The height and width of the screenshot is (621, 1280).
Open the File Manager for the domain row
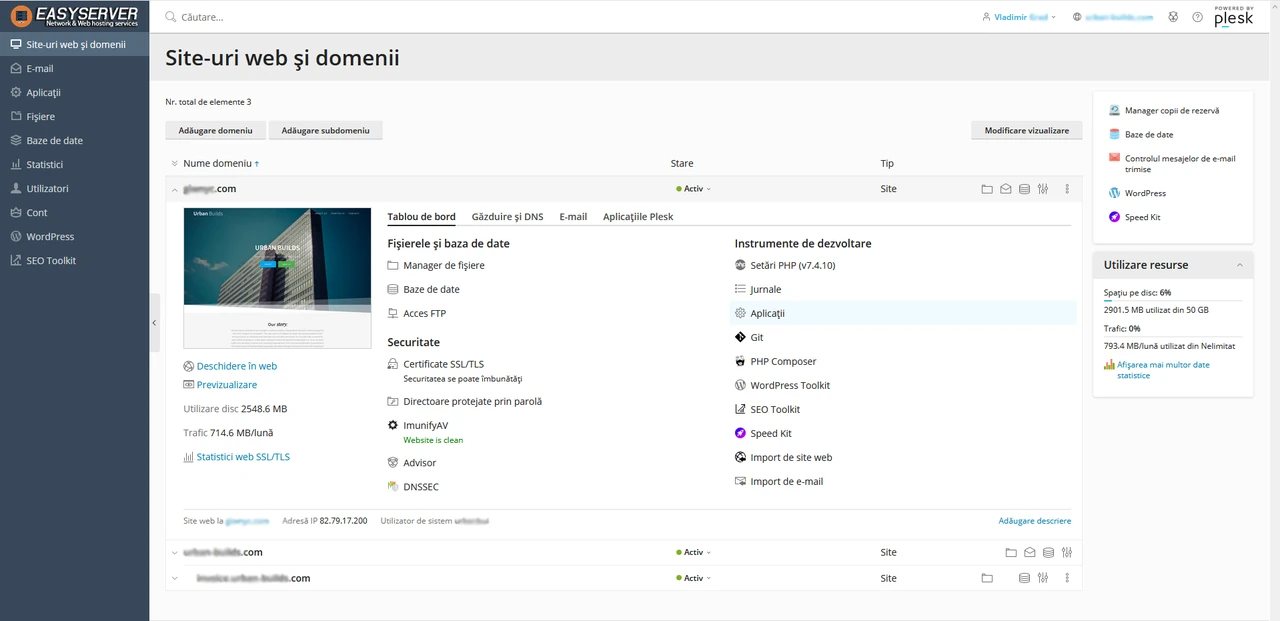pyautogui.click(x=987, y=188)
